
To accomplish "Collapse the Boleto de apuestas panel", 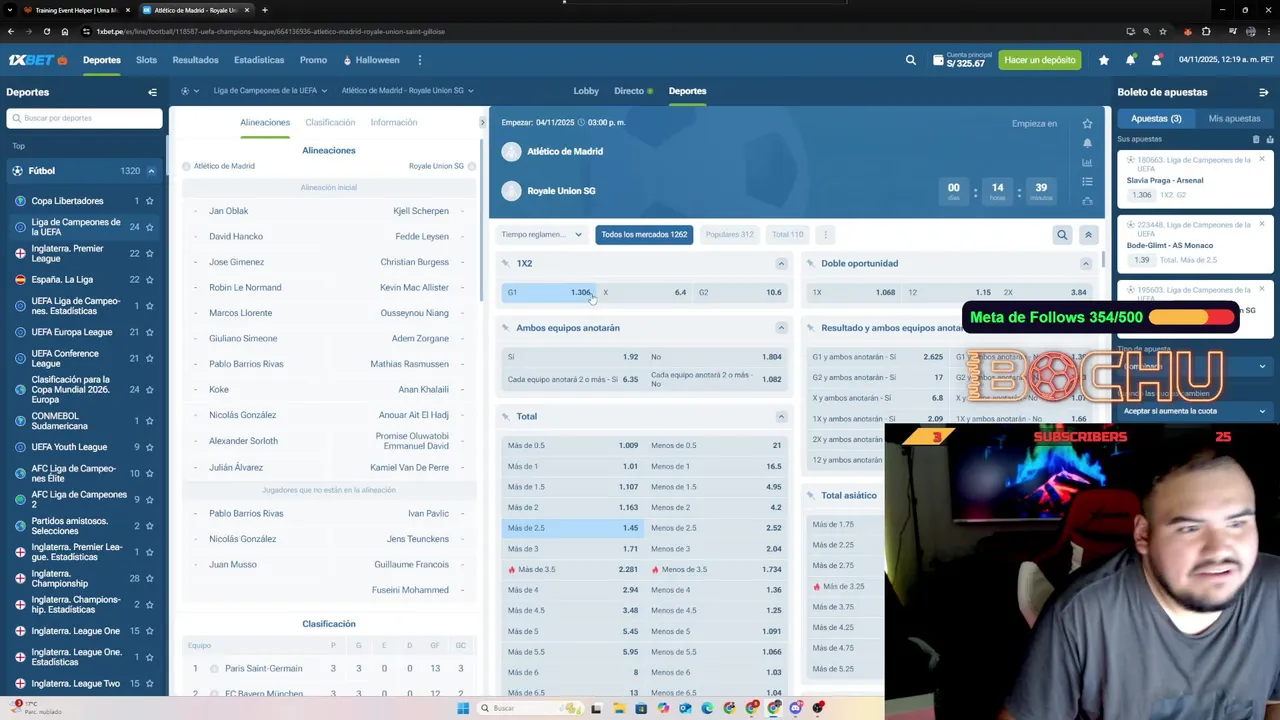I will point(1263,92).
